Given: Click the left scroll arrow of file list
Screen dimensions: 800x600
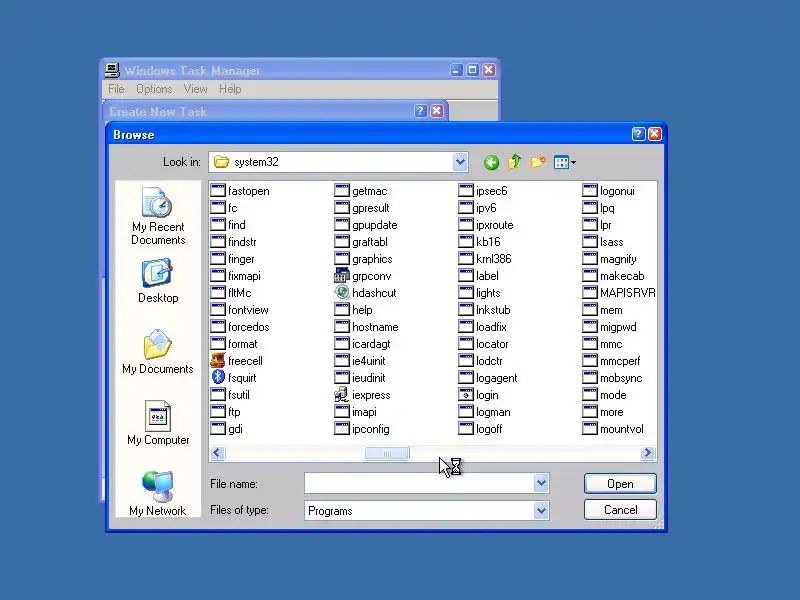Looking at the screenshot, I should click(217, 453).
